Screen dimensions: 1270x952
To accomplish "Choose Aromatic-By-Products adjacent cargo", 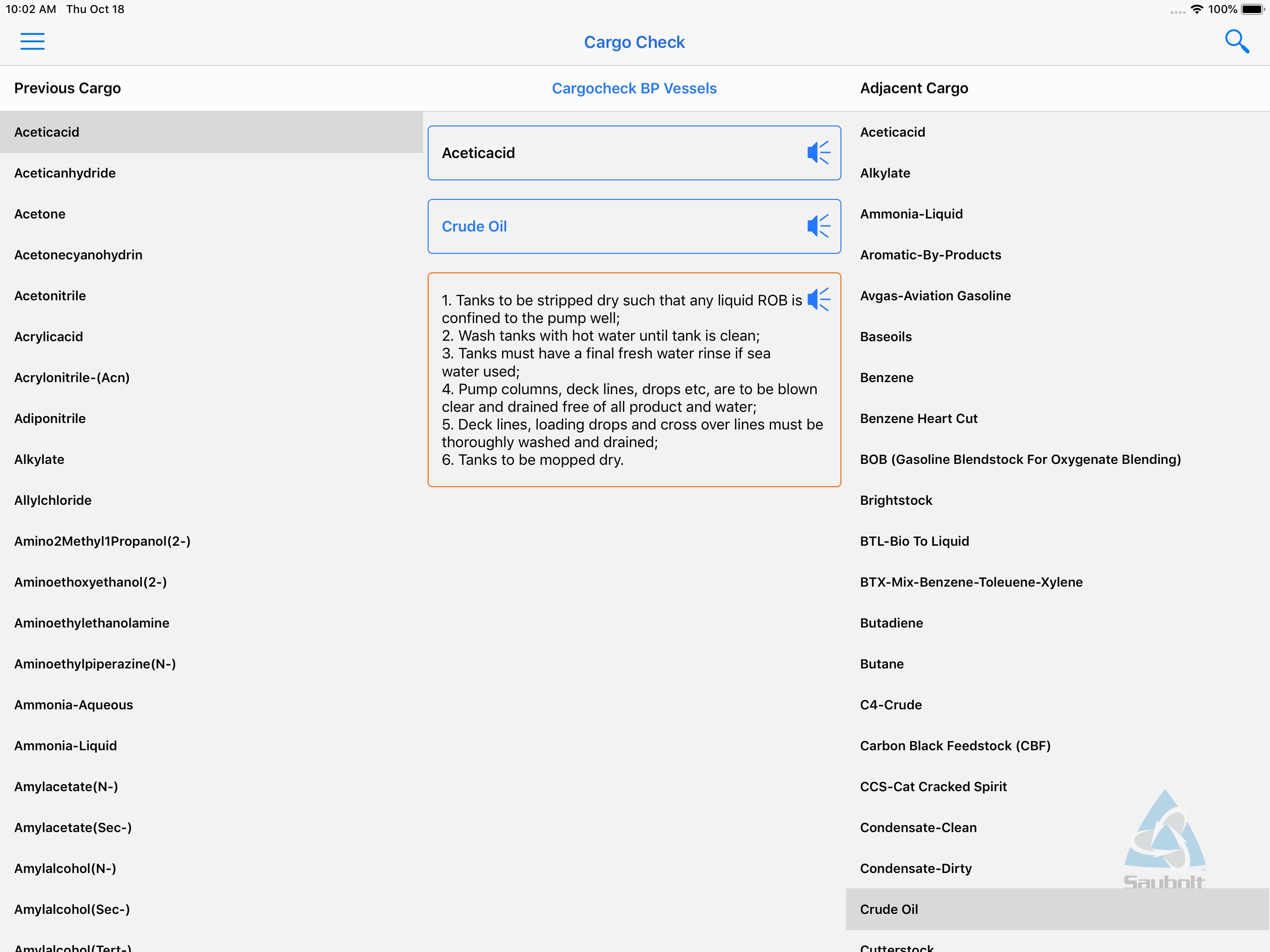I will (1058, 254).
